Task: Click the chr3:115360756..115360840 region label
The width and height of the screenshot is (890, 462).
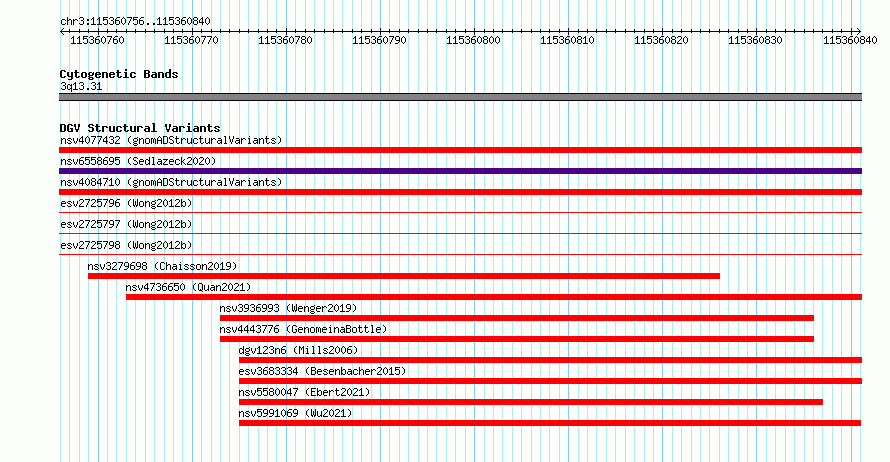Action: click(x=135, y=21)
